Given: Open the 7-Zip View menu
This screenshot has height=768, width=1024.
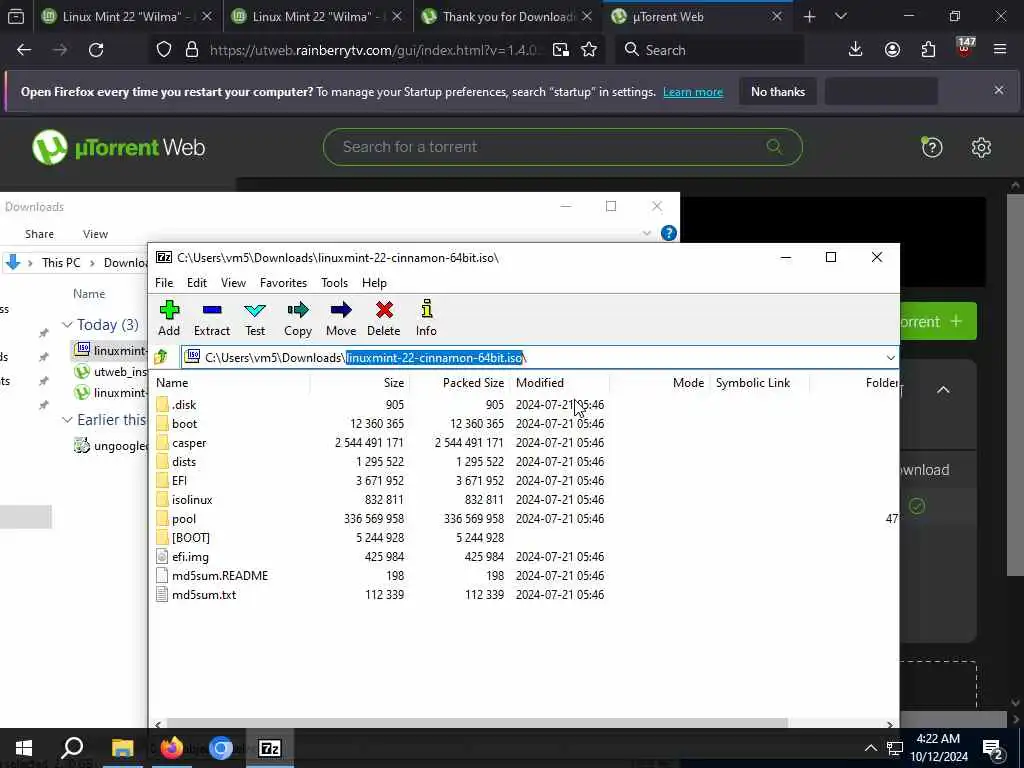Looking at the screenshot, I should [x=233, y=283].
